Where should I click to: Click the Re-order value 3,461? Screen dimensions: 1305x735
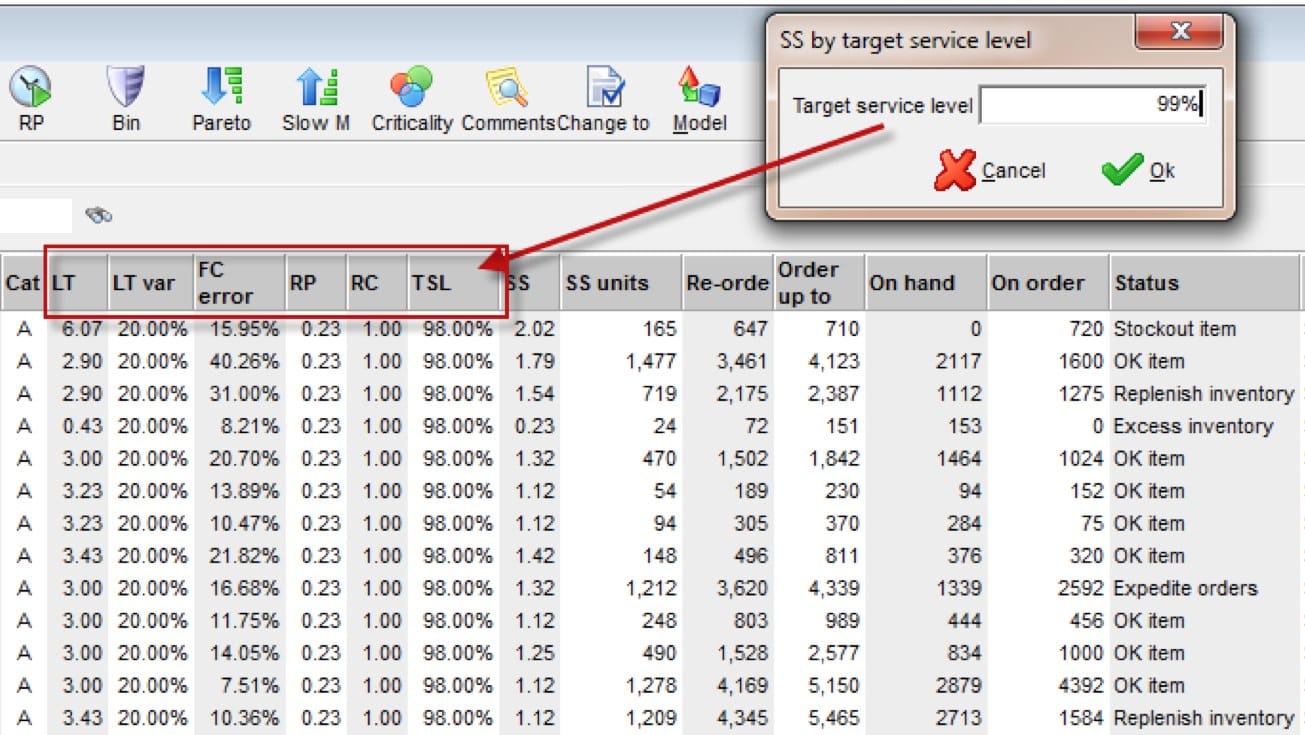[x=741, y=361]
